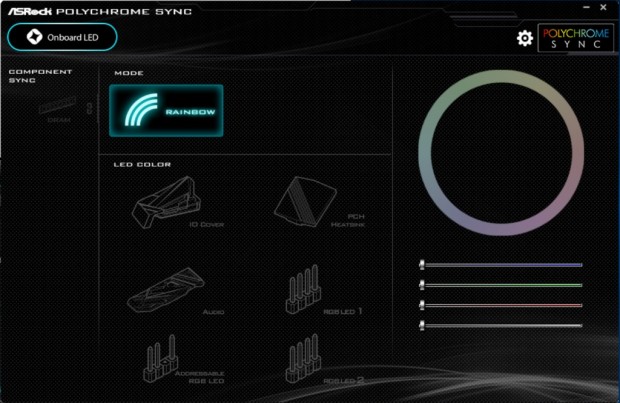This screenshot has height=403, width=620.
Task: Toggle the chain link beside DRAM
Action: pos(89,108)
